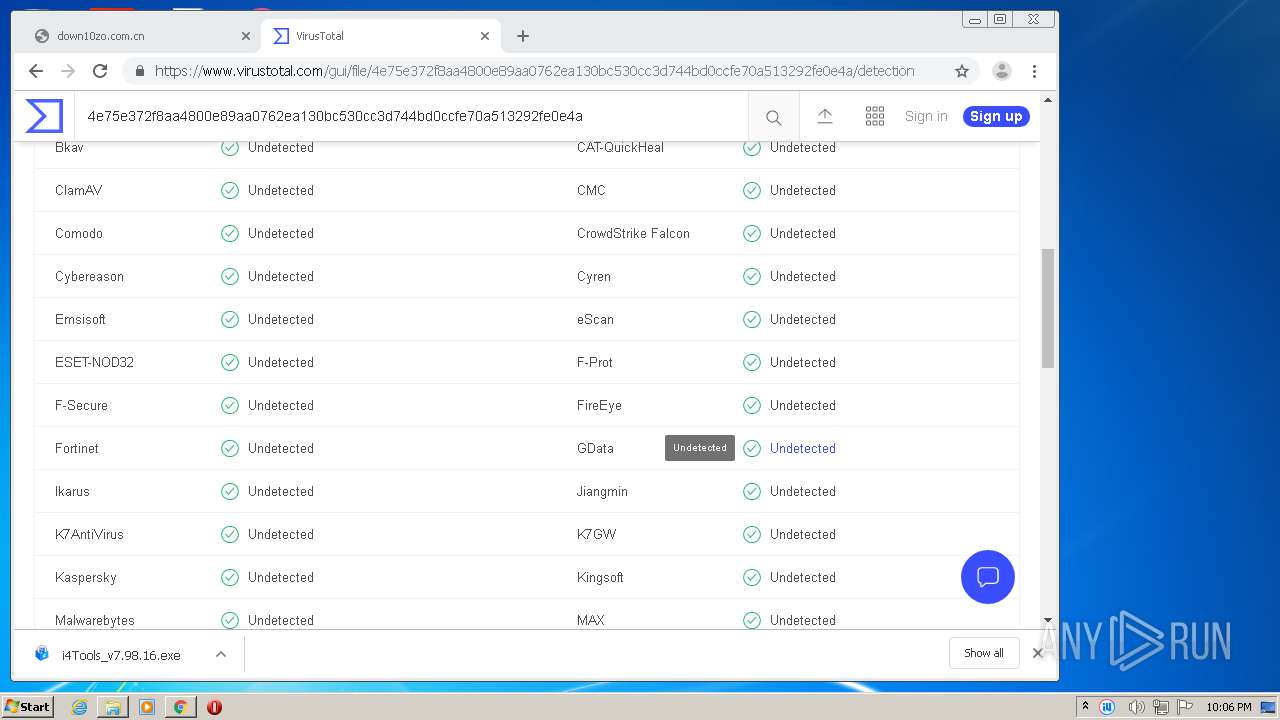
Task: Click the Fortinet engine name
Action: pos(77,448)
